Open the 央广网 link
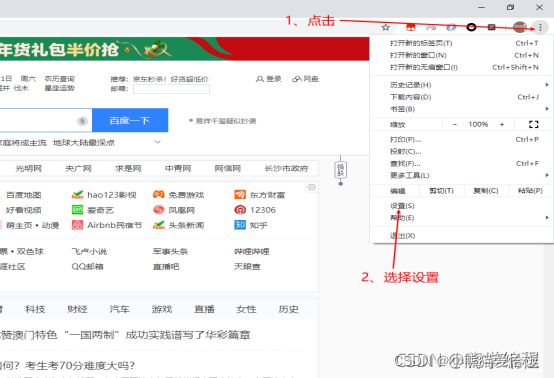The image size is (554, 378). tap(78, 169)
